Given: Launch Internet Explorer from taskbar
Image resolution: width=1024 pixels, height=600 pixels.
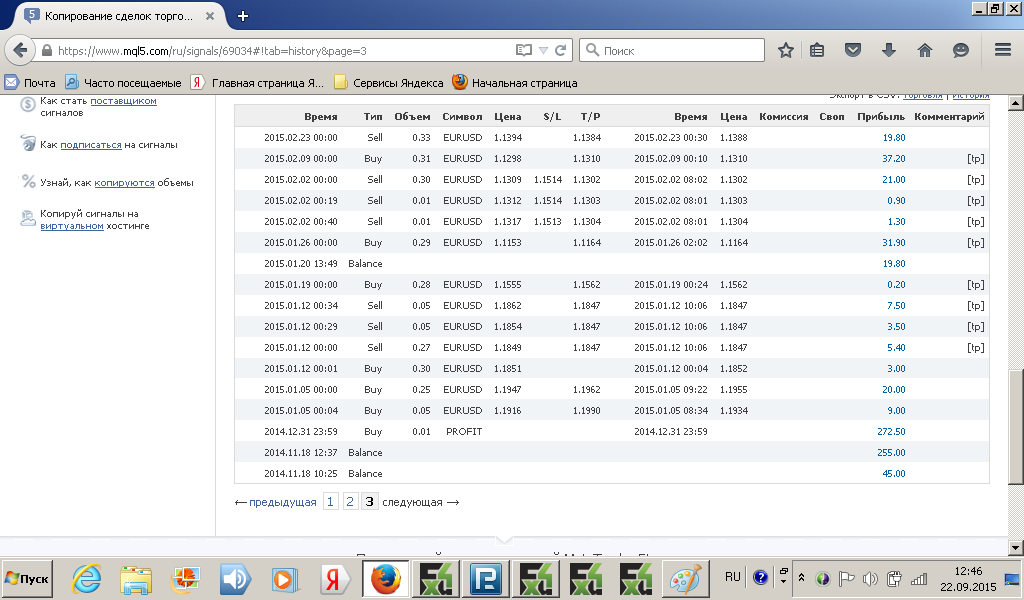Looking at the screenshot, I should [86, 579].
